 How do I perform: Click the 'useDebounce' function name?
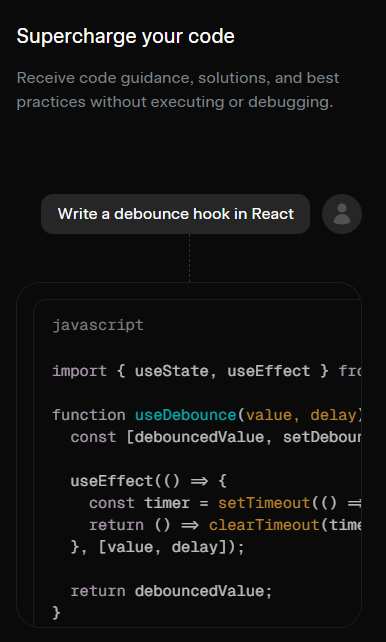[185, 415]
